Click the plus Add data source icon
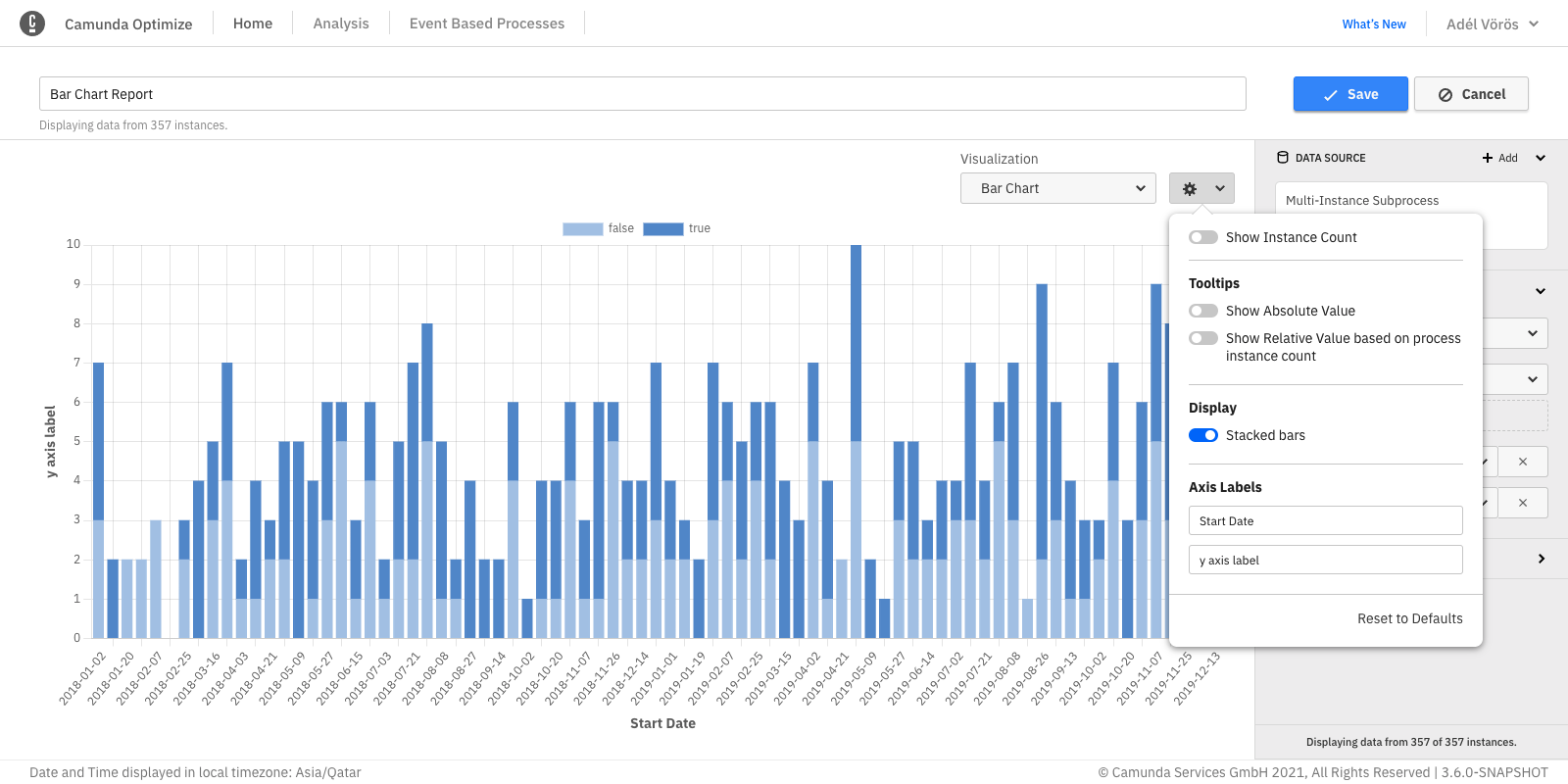 click(x=1488, y=158)
